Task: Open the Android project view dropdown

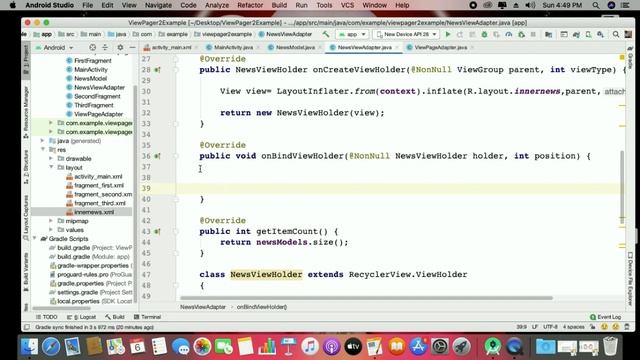Action: 54,47
